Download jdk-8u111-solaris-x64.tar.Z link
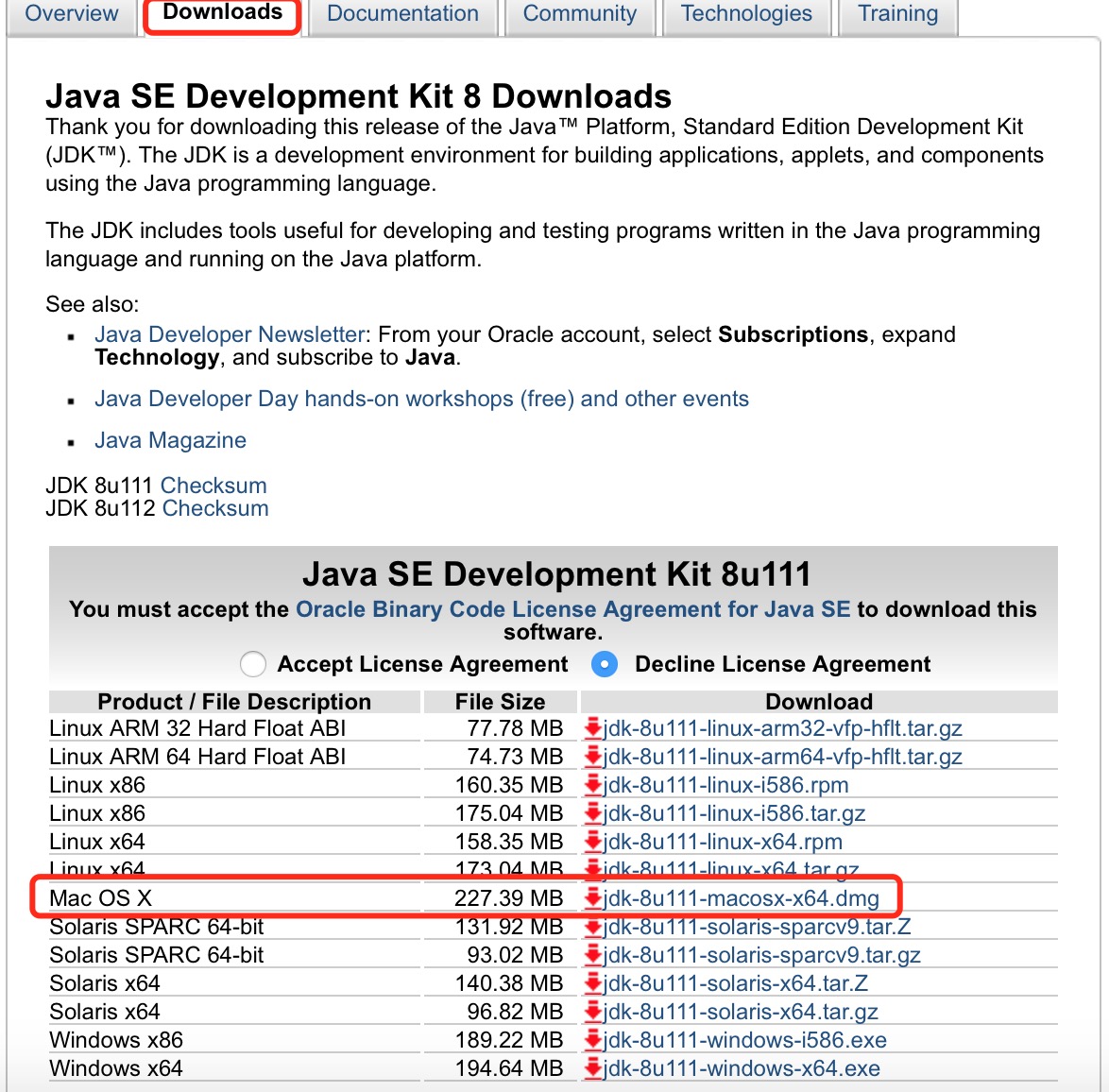1109x1092 pixels. tap(736, 983)
